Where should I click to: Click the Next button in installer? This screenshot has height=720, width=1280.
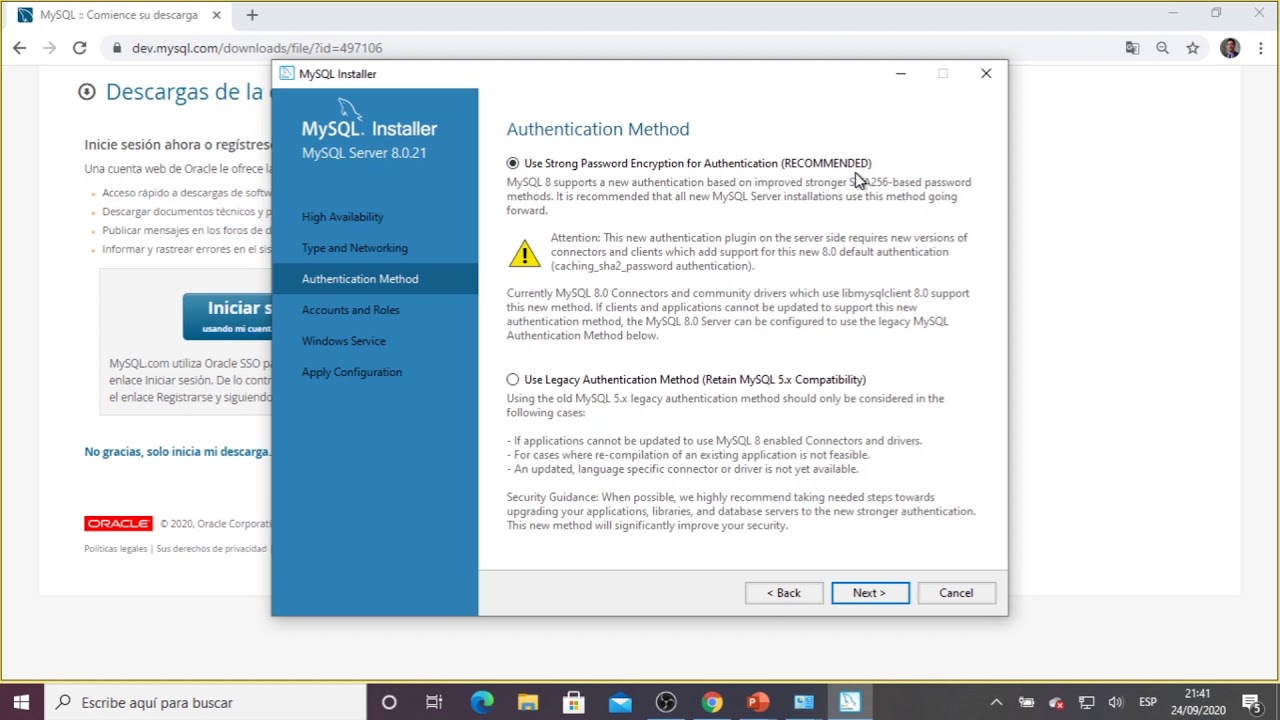[x=870, y=593]
